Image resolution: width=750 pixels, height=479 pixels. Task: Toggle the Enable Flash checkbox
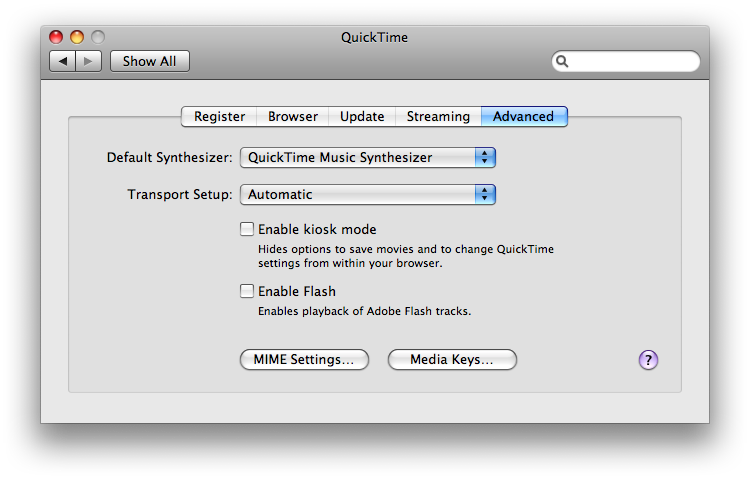(x=247, y=291)
